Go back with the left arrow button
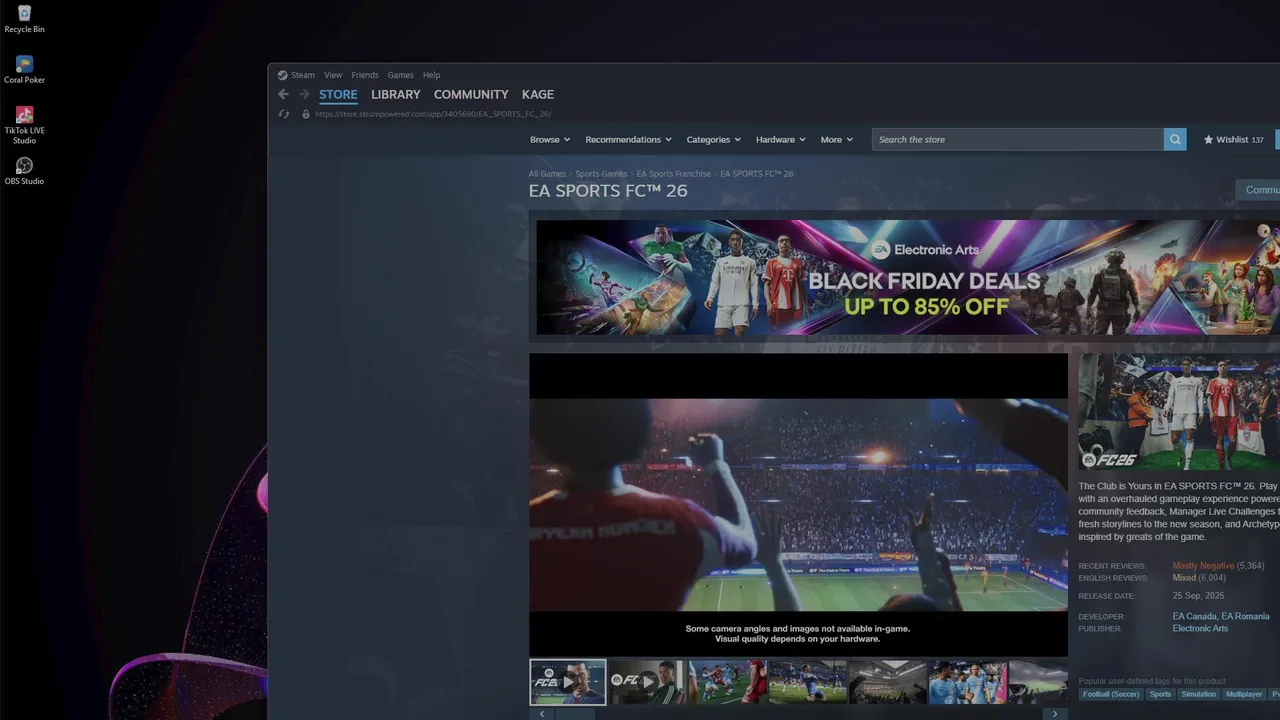Viewport: 1280px width, 720px height. click(283, 94)
